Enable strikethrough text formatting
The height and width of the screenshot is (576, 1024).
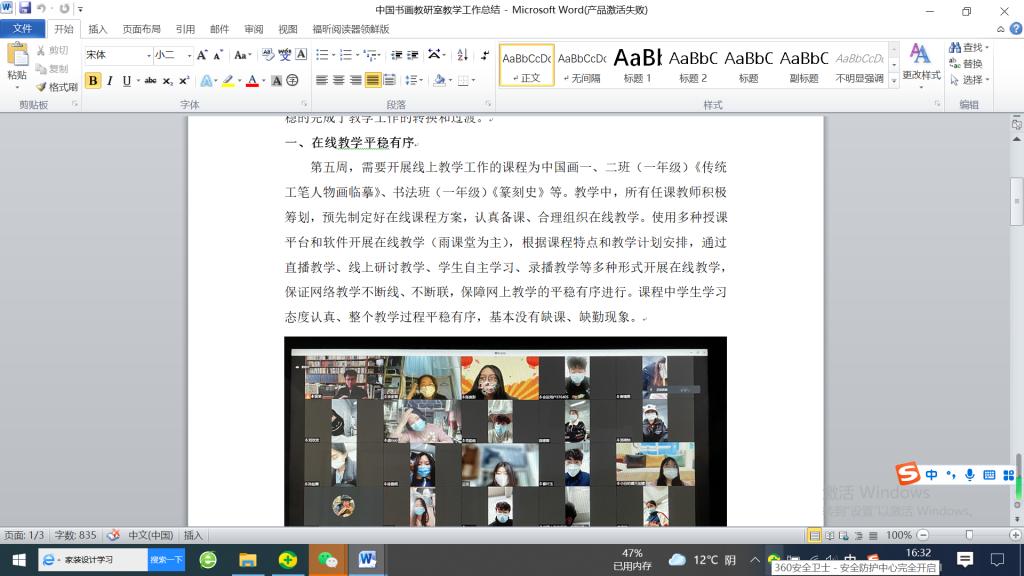click(150, 81)
